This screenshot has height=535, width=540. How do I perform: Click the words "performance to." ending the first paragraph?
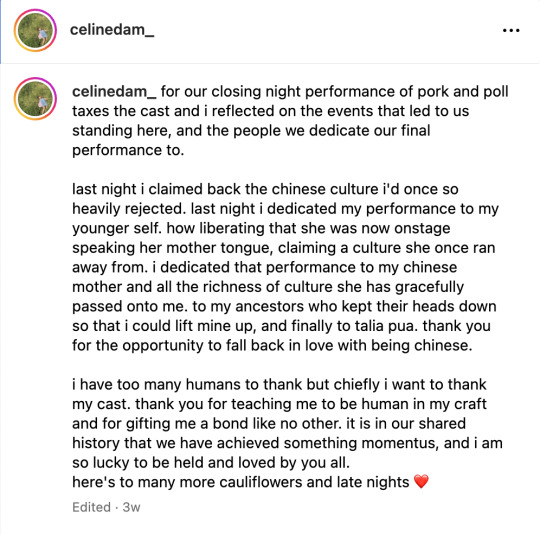[128, 151]
